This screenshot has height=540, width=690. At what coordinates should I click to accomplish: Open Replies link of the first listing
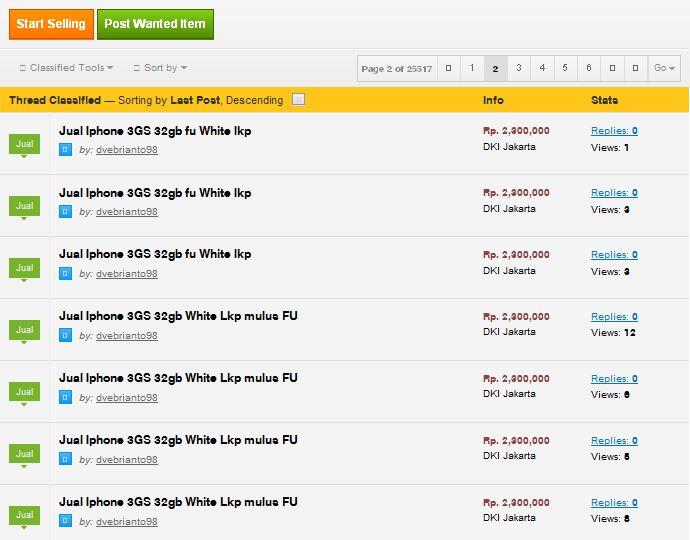point(614,131)
